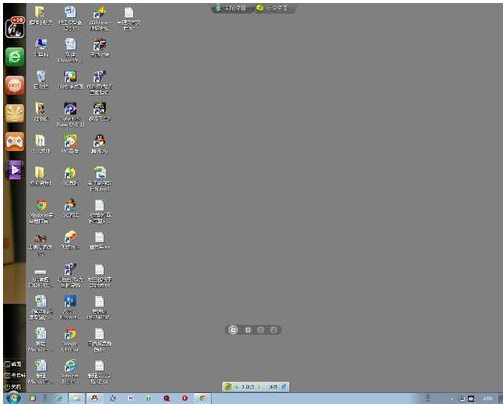Click the taskbar clock
This screenshot has width=503, height=404.
click(x=488, y=399)
